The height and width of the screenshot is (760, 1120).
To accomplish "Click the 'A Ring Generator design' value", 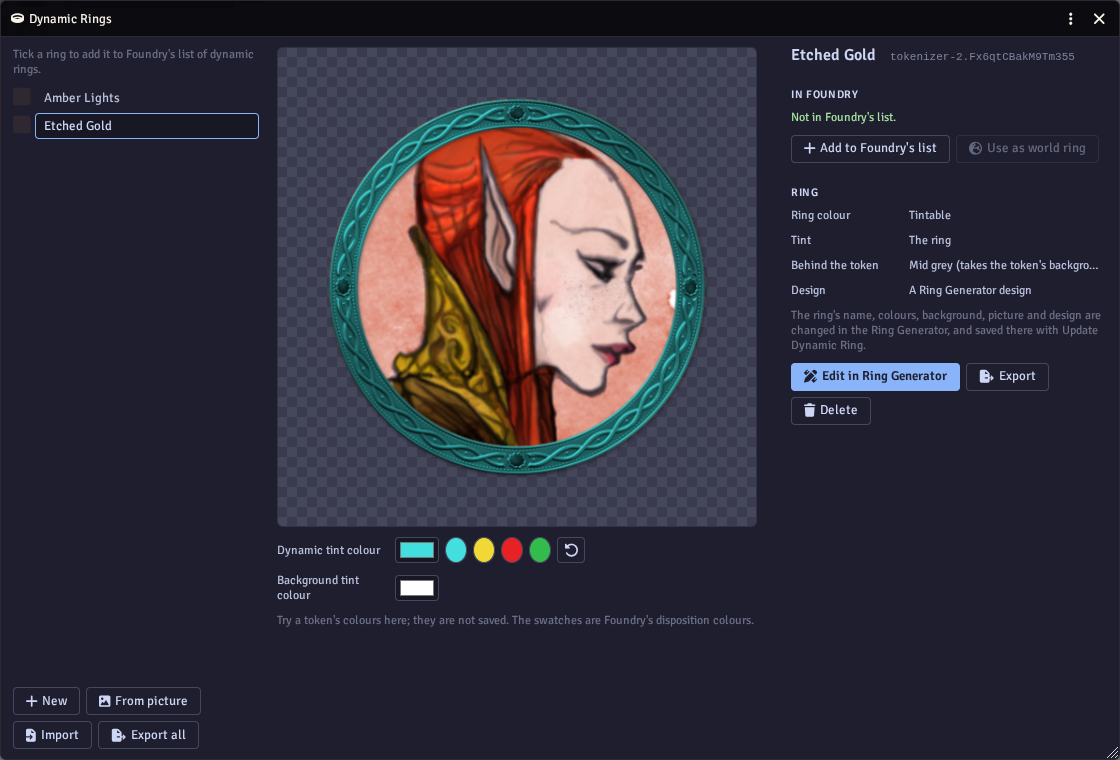I will 970,290.
